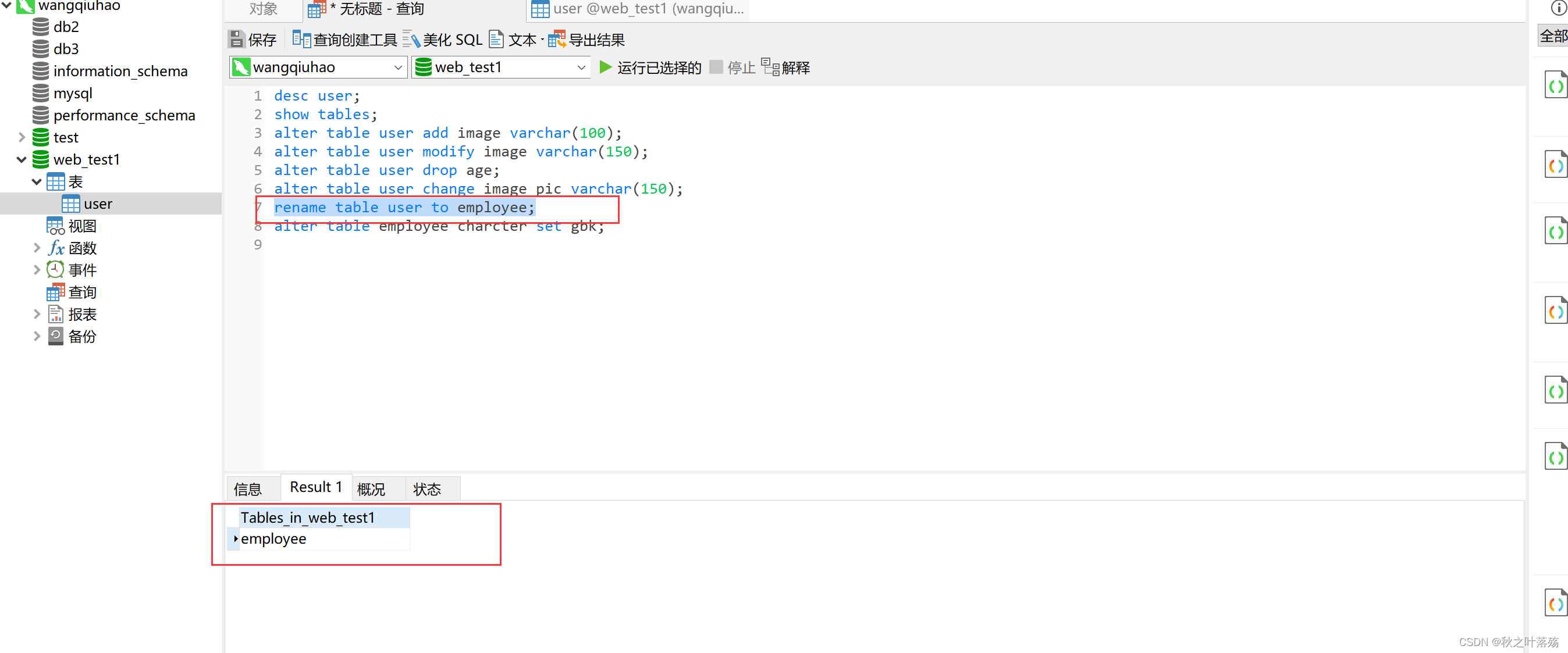Export results with 导出结果
Screen dimensions: 1568x653
click(x=586, y=40)
